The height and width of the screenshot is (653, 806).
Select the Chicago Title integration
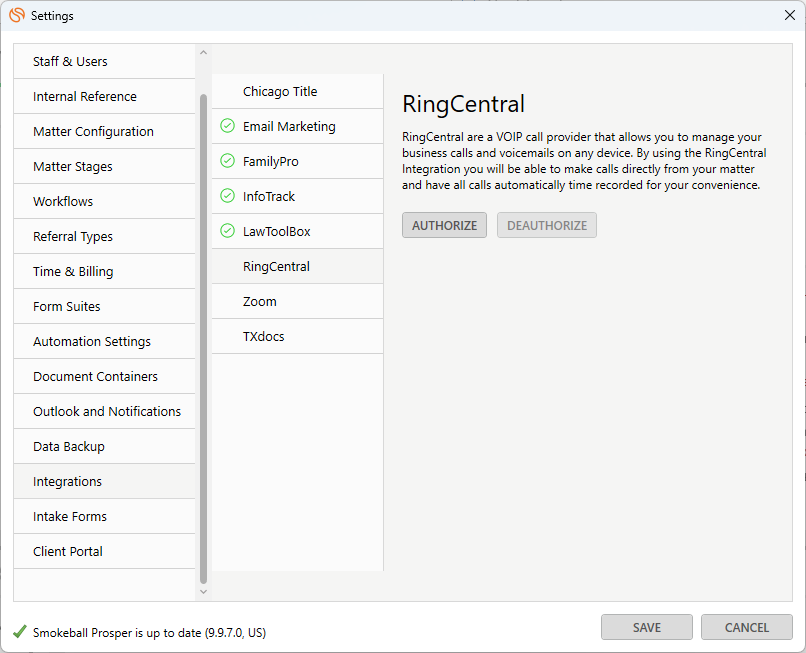pyautogui.click(x=298, y=92)
